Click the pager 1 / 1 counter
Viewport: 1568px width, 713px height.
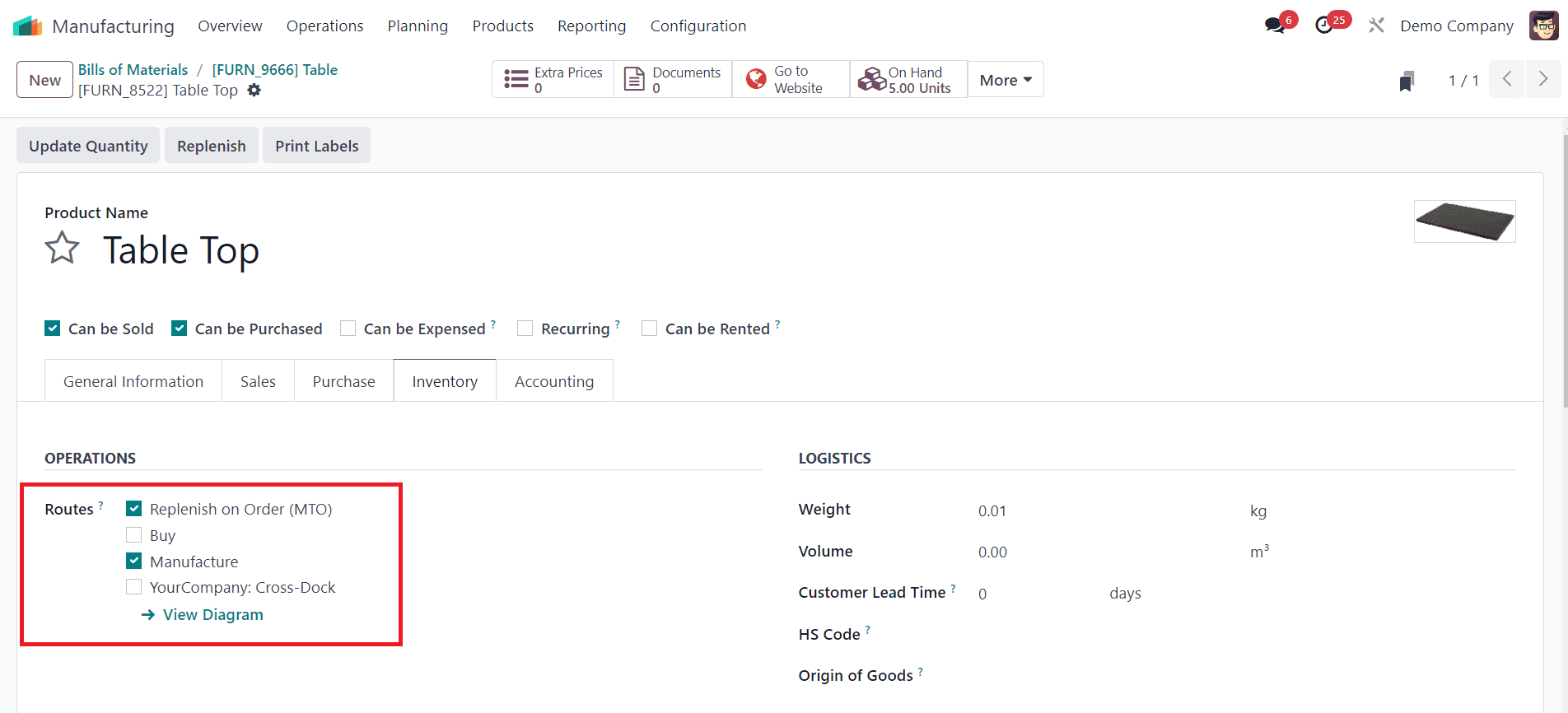coord(1463,81)
